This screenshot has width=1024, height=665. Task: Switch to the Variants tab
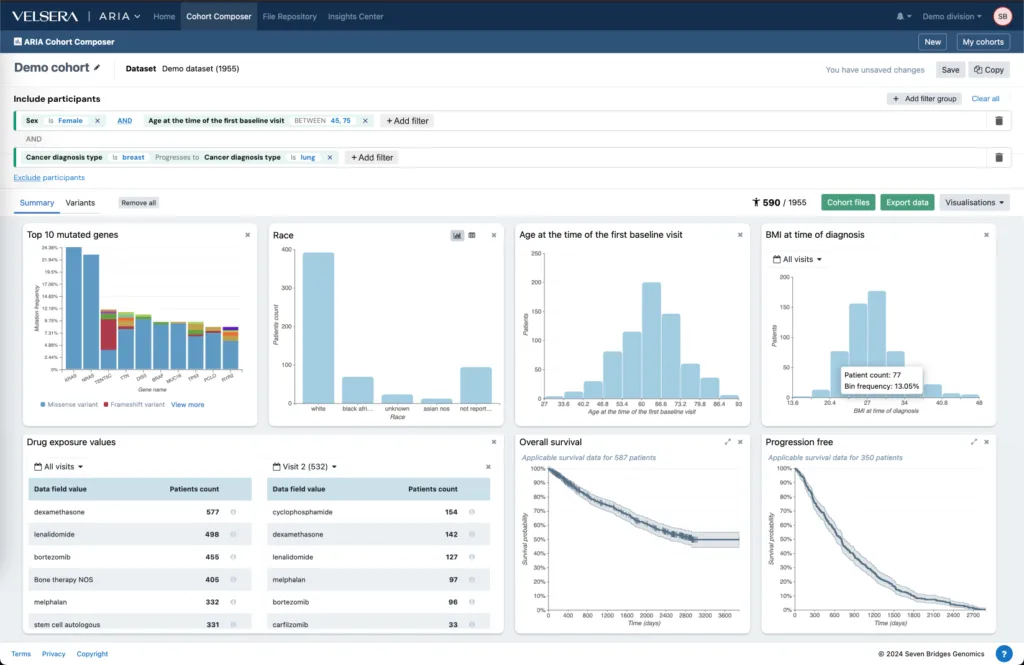coord(80,203)
